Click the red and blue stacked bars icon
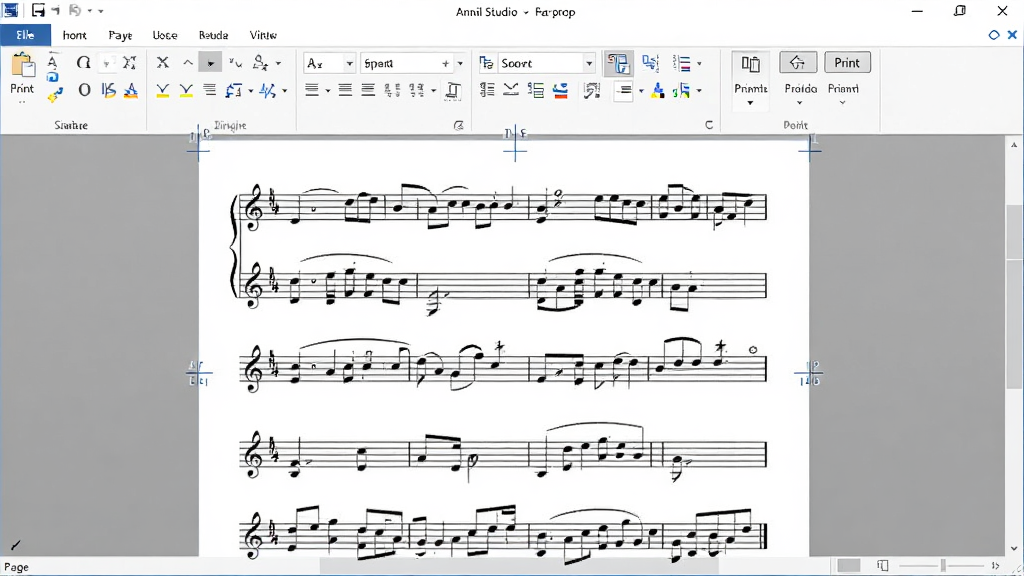 pos(560,91)
